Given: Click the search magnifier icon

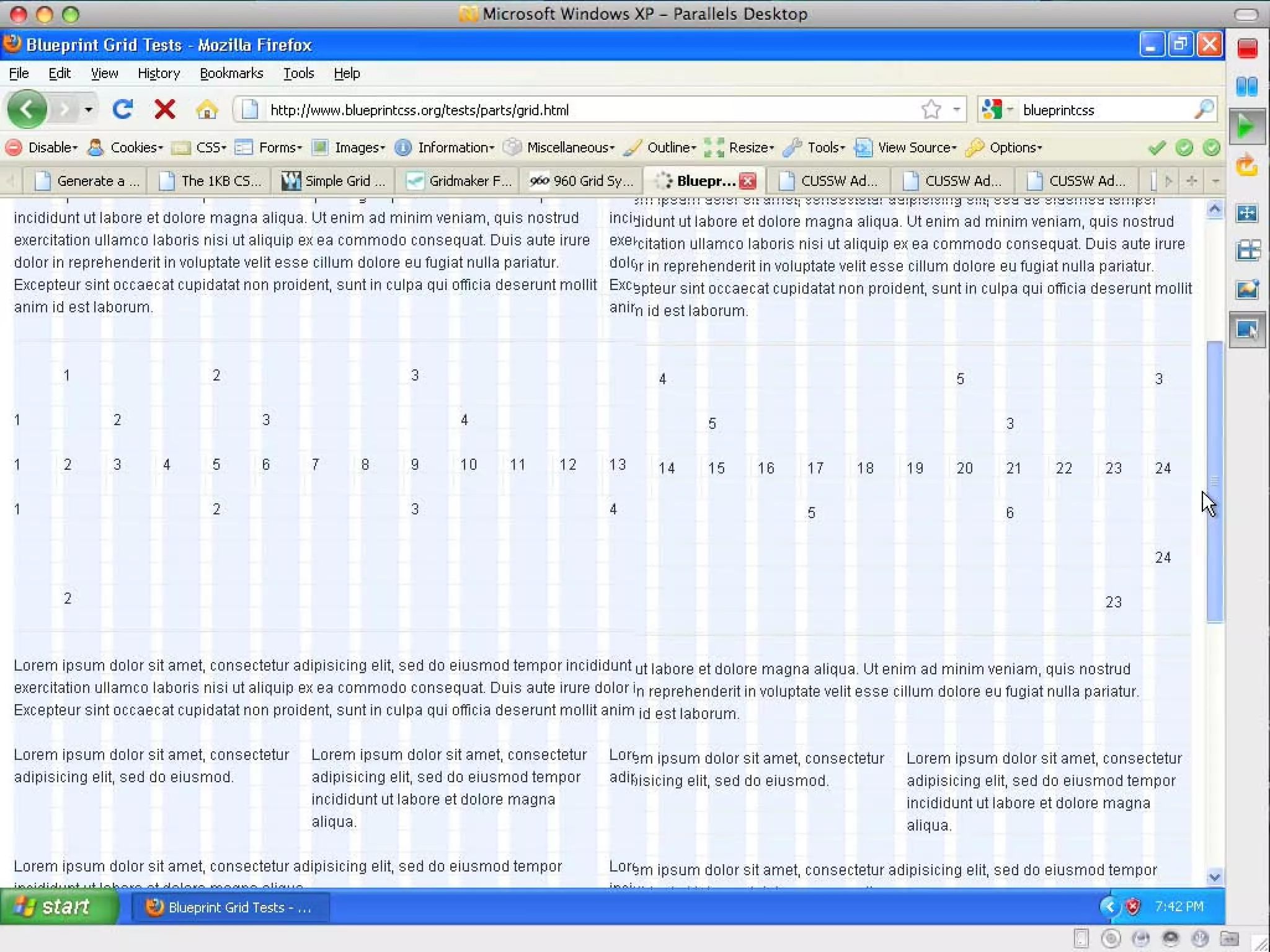Looking at the screenshot, I should click(x=1204, y=110).
